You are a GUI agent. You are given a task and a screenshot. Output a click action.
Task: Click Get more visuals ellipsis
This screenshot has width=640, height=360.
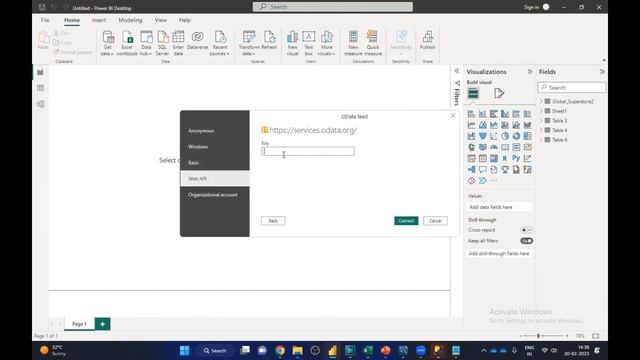click(x=494, y=180)
